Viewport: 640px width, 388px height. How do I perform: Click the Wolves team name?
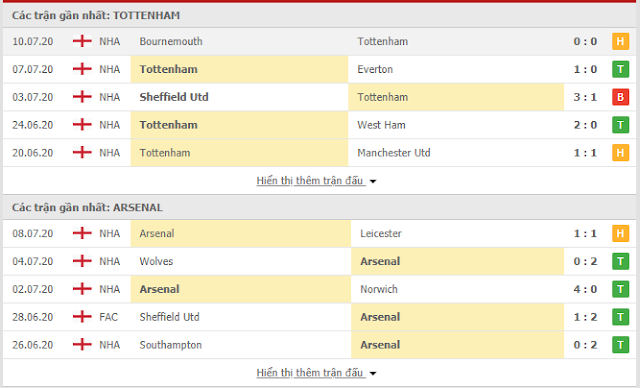[x=156, y=261]
